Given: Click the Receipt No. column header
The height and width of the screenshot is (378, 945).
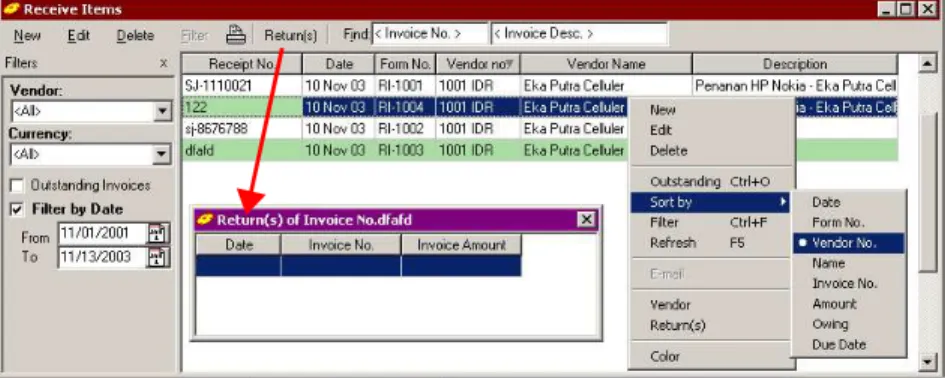Looking at the screenshot, I should point(242,64).
